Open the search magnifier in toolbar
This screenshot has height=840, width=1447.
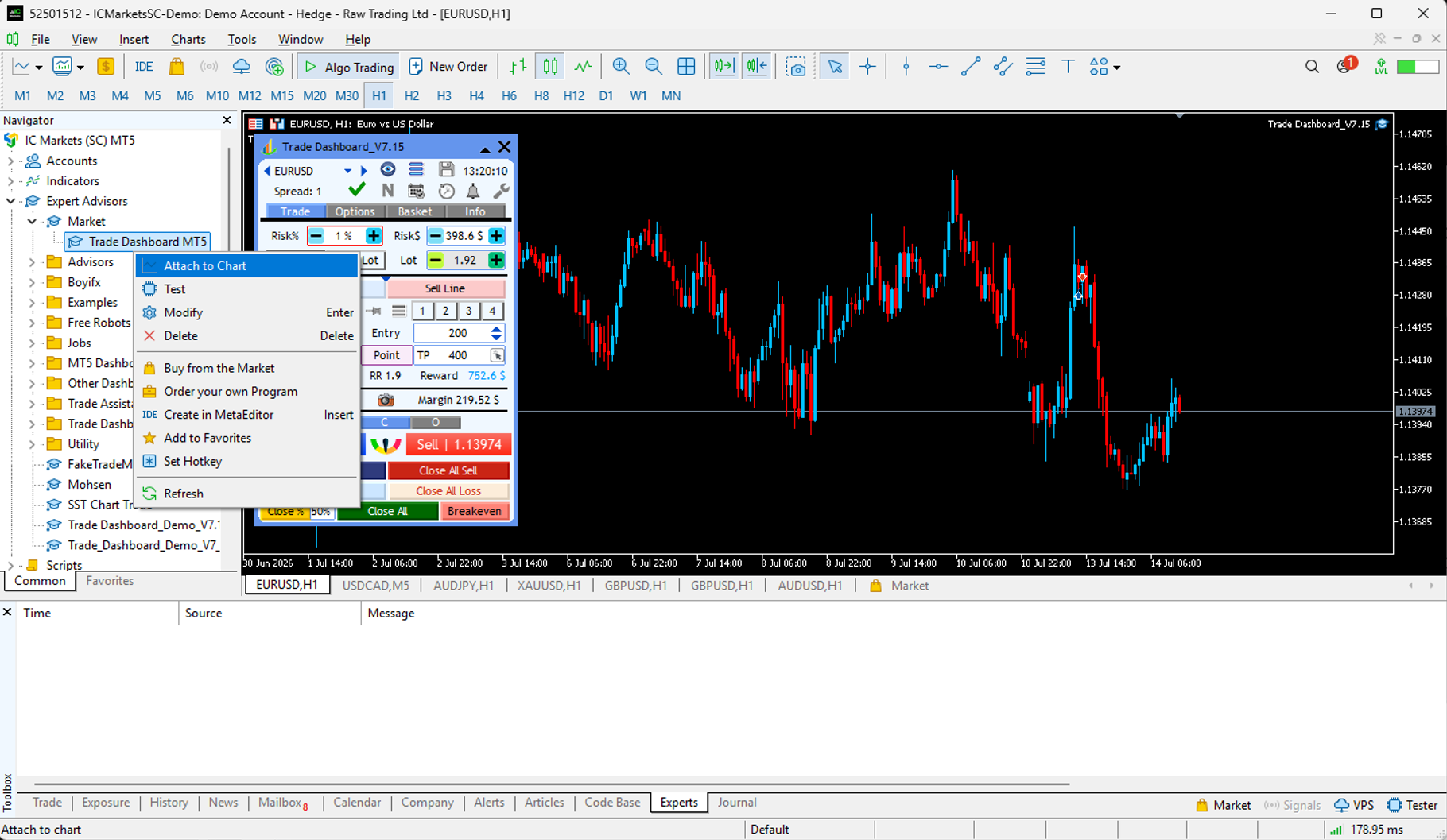(1312, 67)
